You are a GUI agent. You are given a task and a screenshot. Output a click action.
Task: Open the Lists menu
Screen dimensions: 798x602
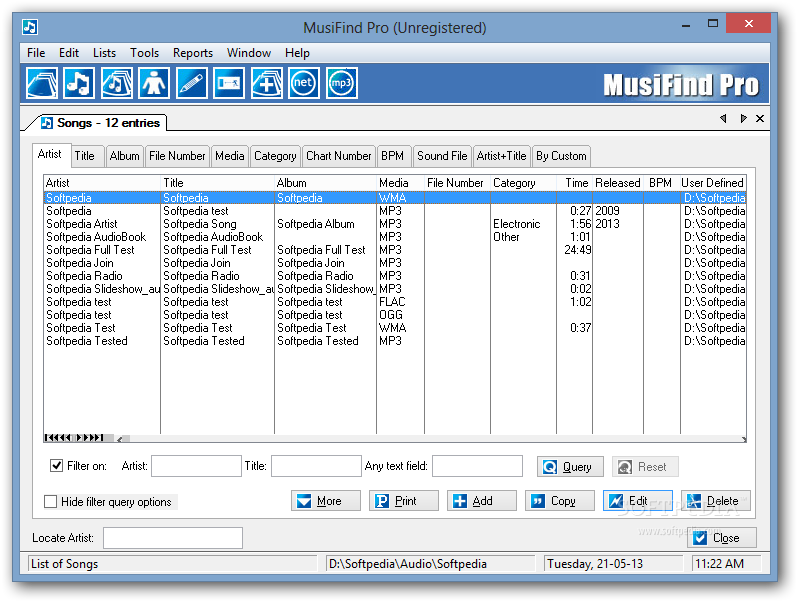pyautogui.click(x=104, y=53)
